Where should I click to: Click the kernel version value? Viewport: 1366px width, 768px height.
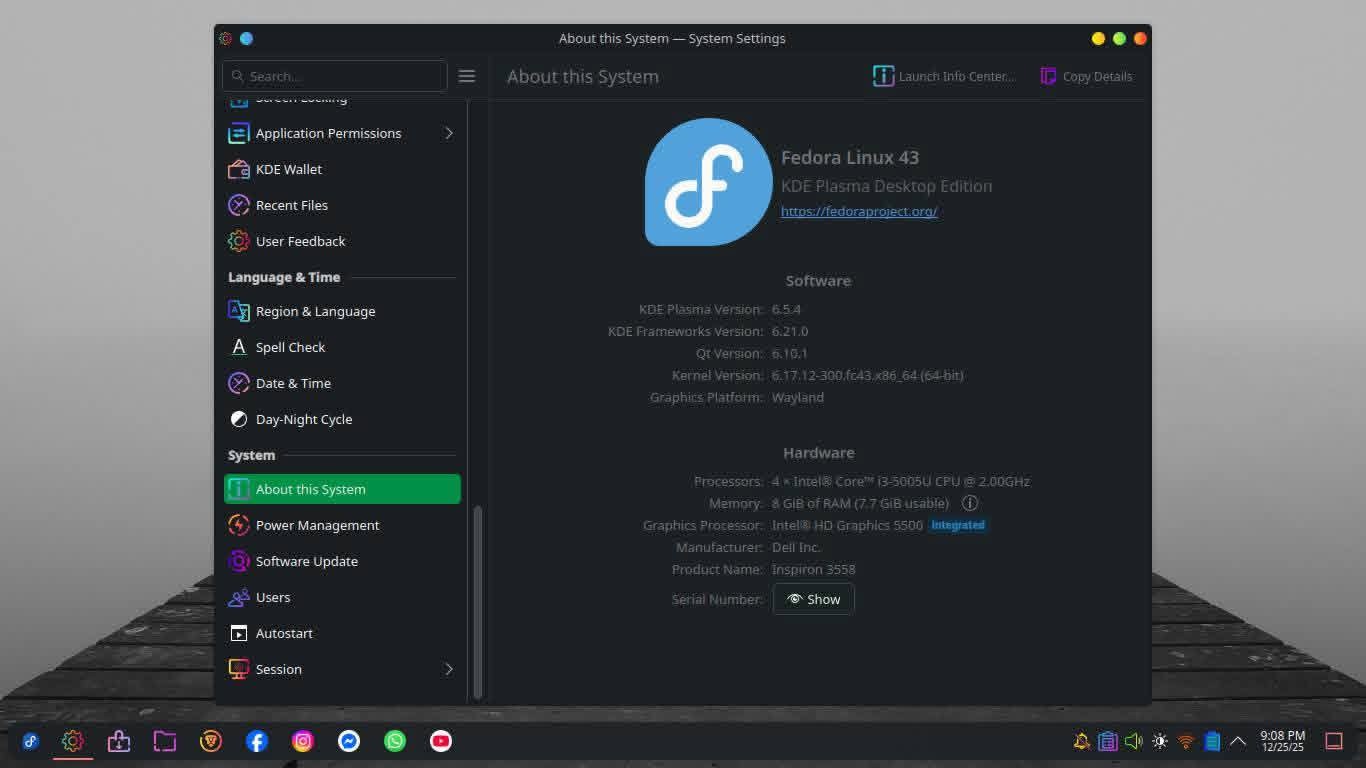pos(868,375)
